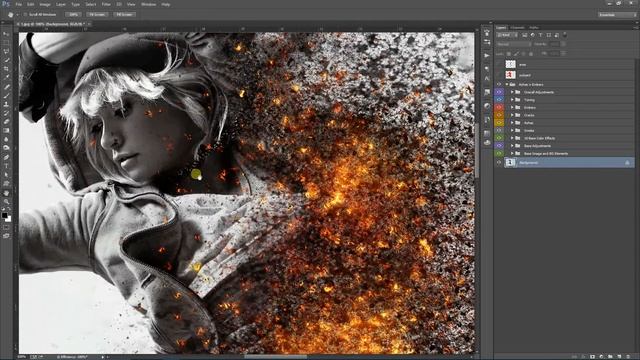640x360 pixels.
Task: Hide the Ashes group
Action: (499, 122)
